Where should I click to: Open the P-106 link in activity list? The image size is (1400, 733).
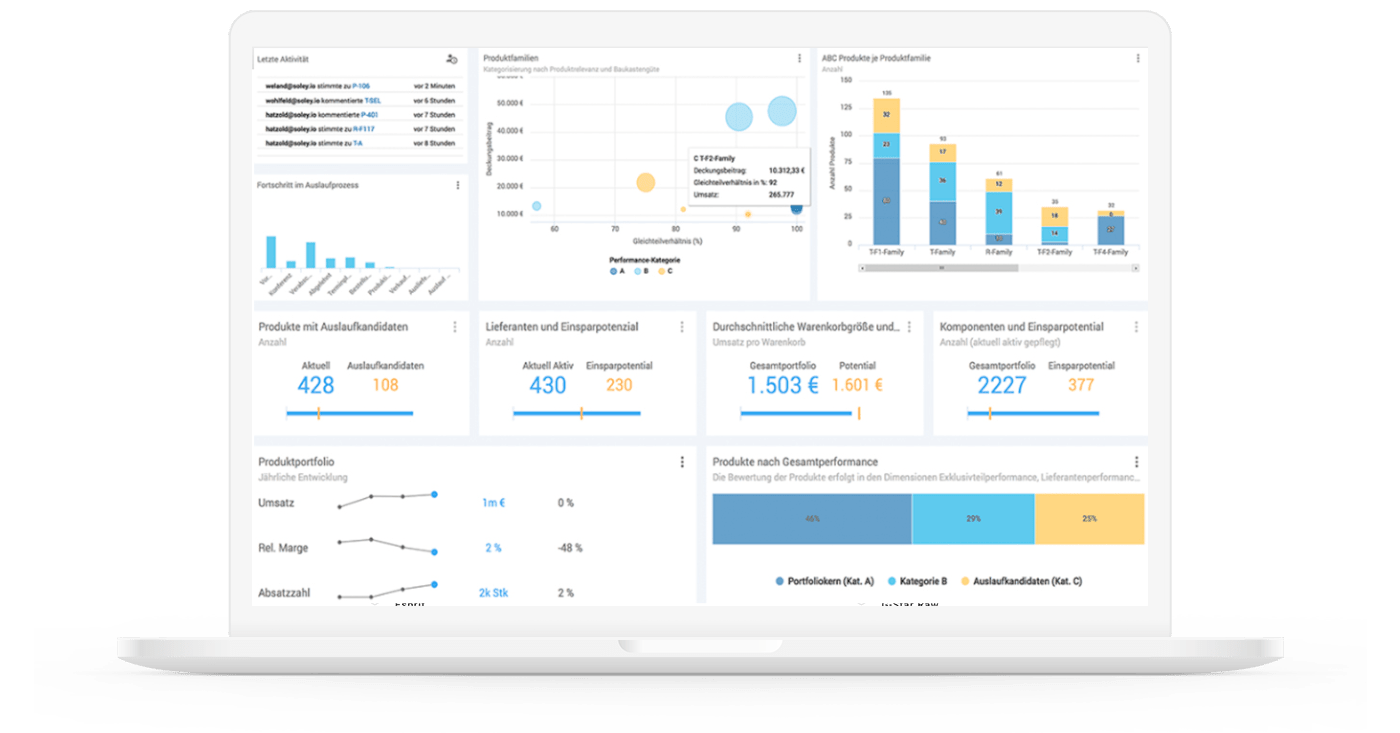362,86
